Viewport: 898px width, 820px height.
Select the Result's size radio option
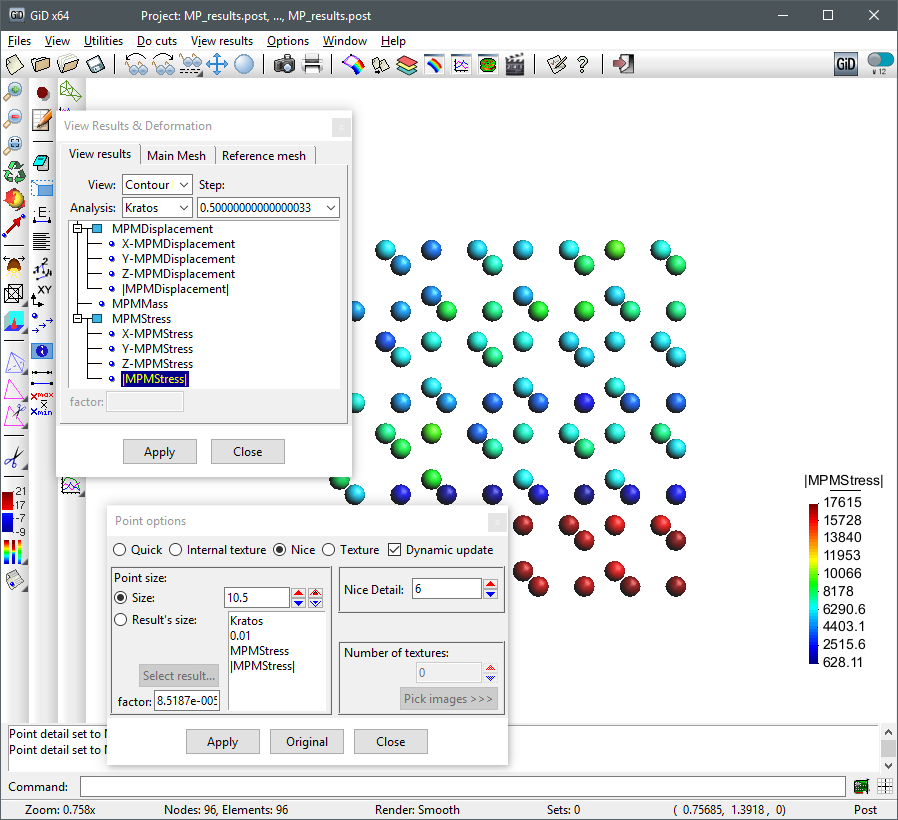click(120, 619)
